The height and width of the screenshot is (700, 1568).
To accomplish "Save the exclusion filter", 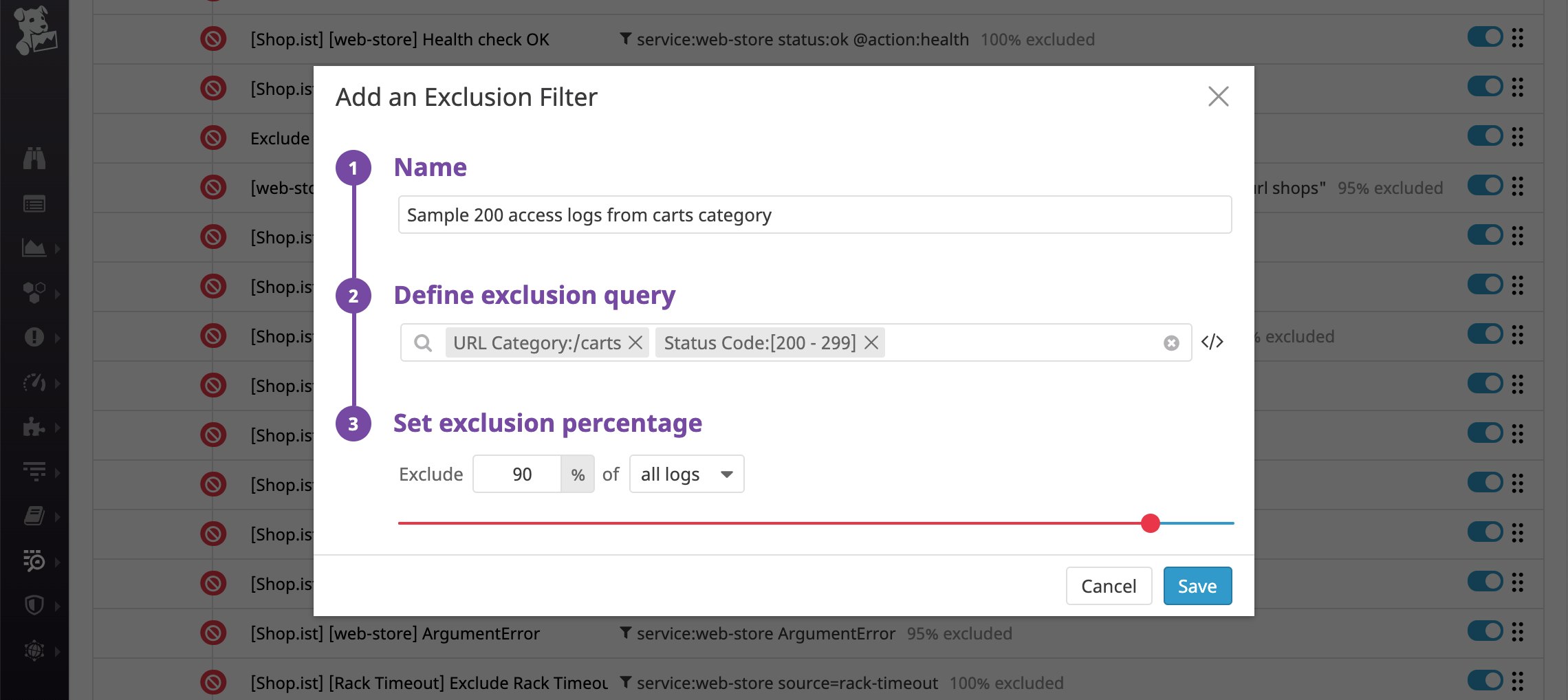I will click(1197, 586).
